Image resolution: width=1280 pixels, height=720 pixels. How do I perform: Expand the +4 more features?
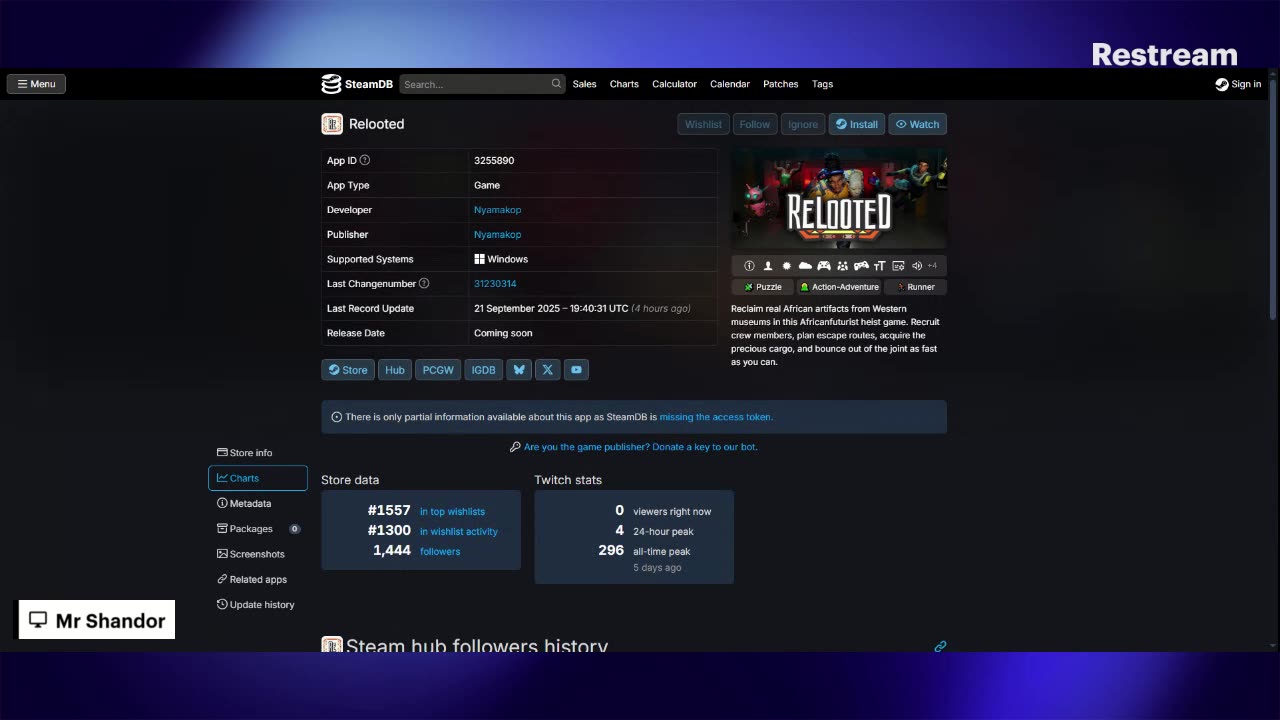tap(932, 266)
